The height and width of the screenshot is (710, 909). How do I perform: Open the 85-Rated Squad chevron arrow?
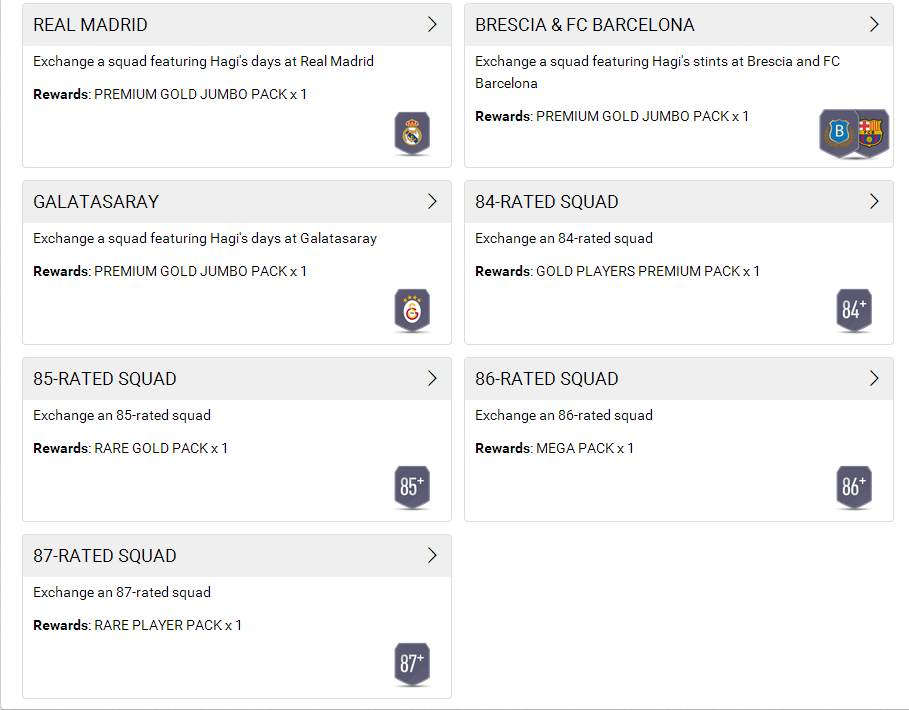[x=432, y=379]
